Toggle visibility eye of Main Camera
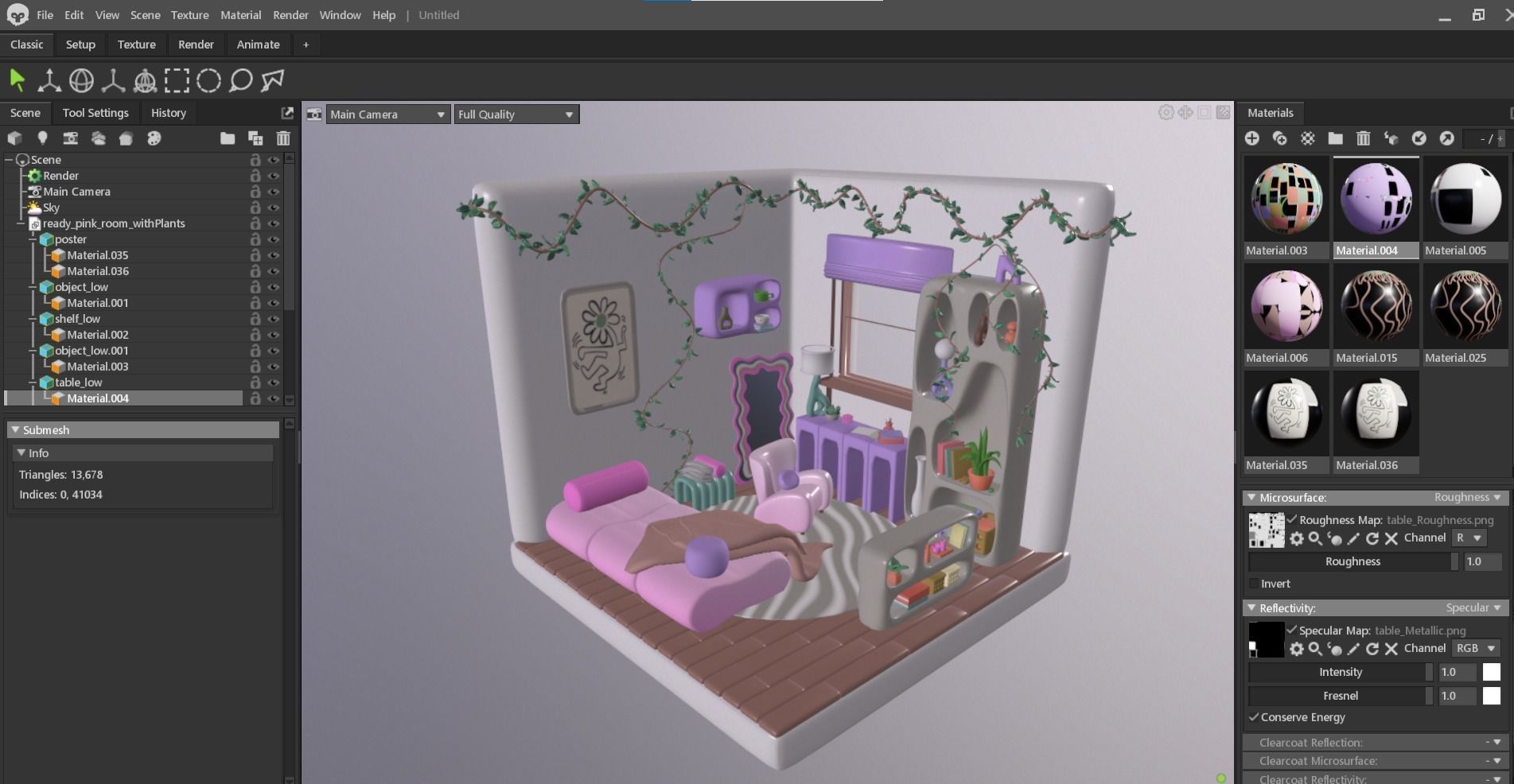Viewport: 1514px width, 784px height. coord(274,192)
